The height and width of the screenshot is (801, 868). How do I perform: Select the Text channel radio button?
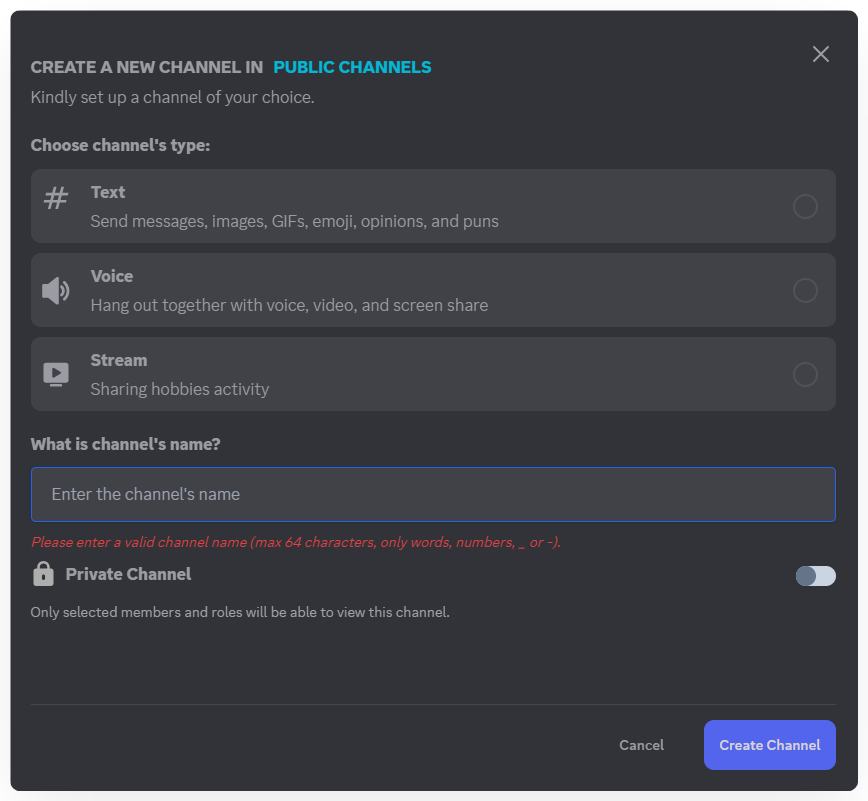(805, 207)
